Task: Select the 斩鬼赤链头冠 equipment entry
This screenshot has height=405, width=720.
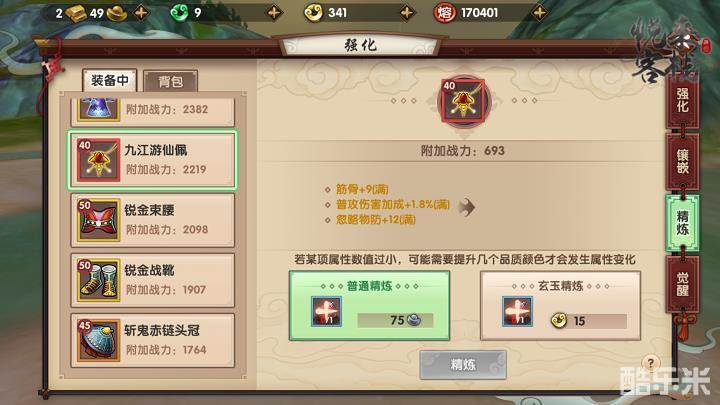Action: tap(152, 340)
